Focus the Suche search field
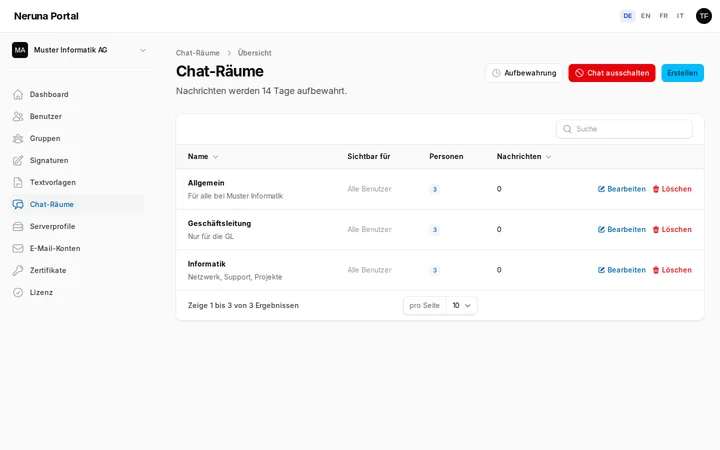This screenshot has height=450, width=720. click(624, 129)
